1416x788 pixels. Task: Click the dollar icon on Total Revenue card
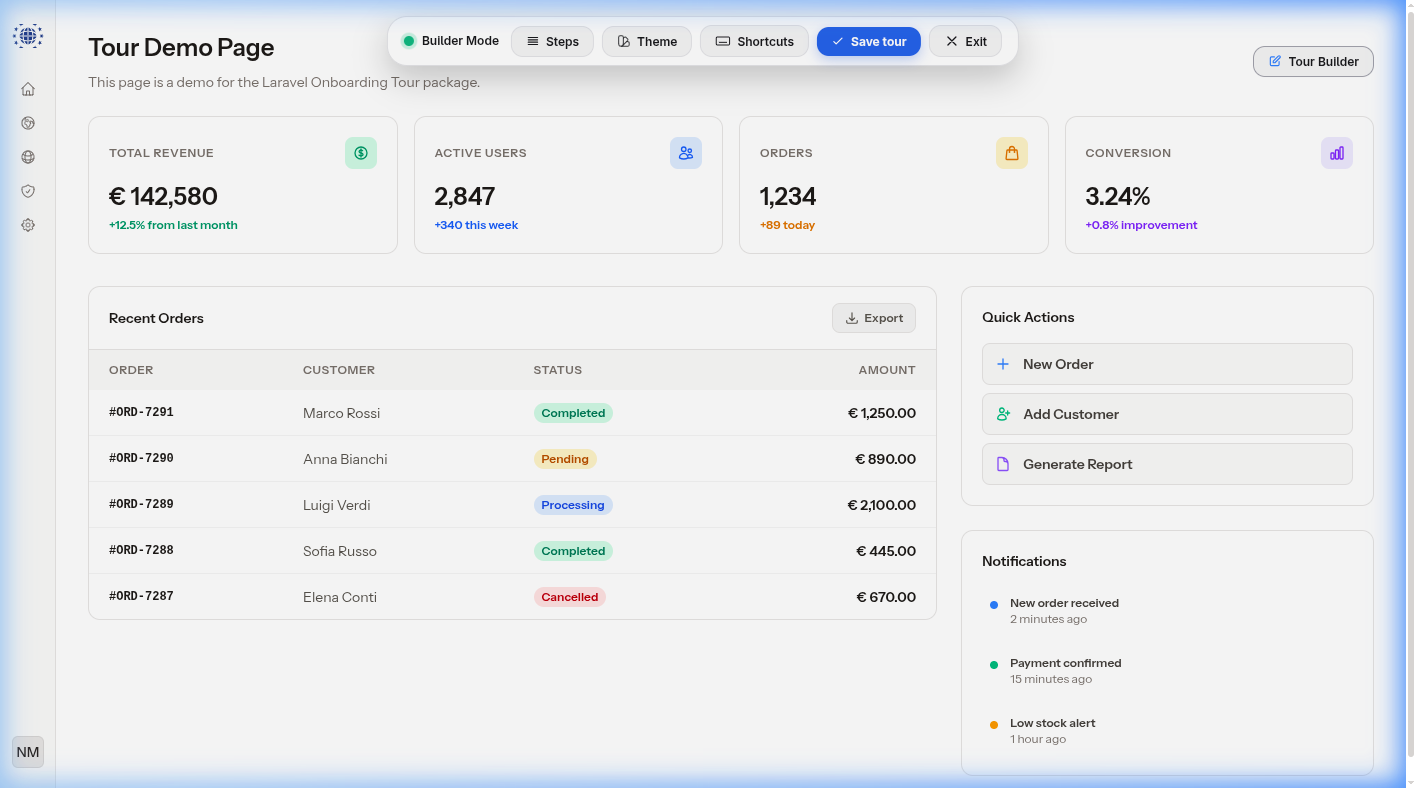(361, 153)
